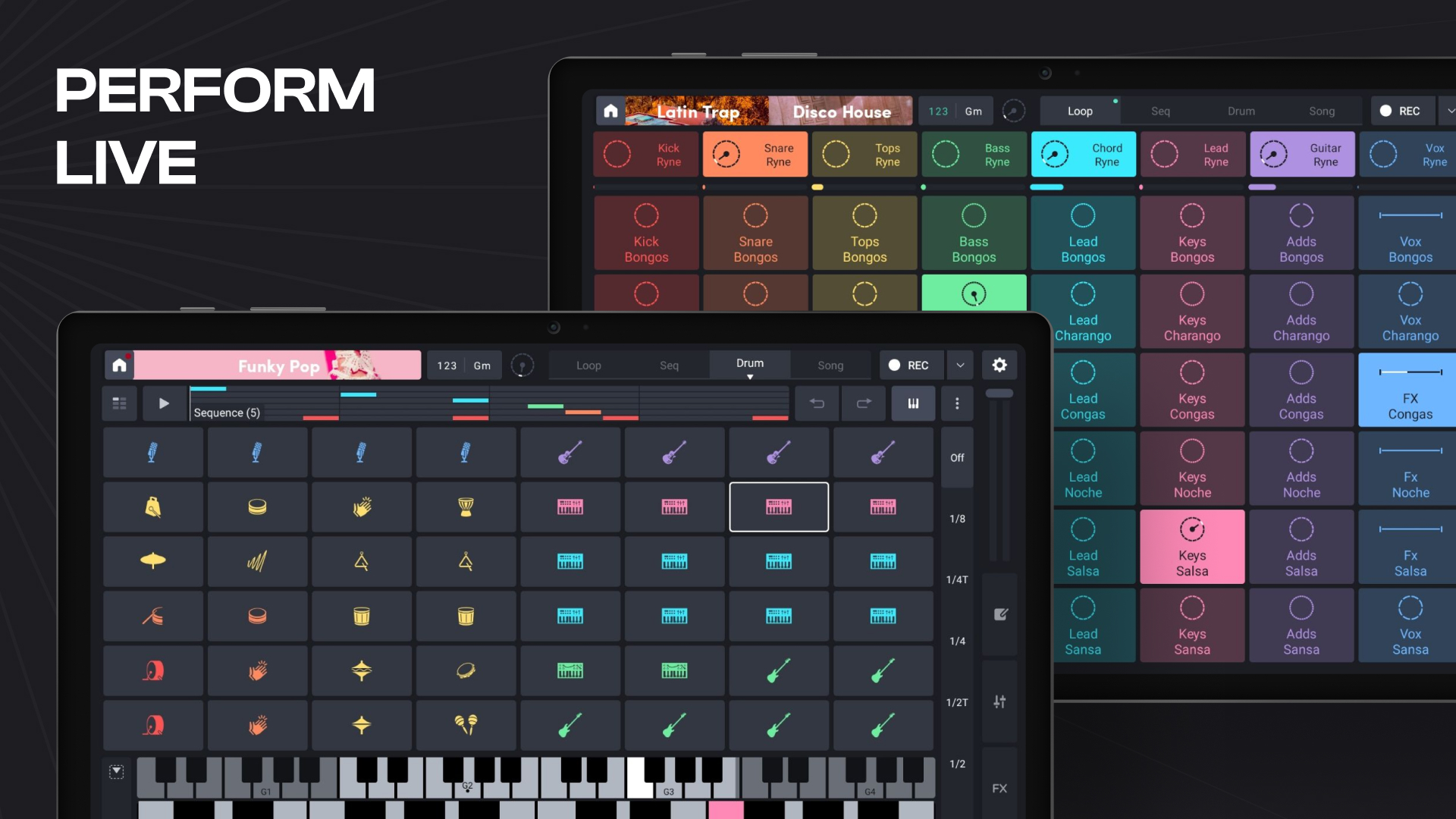Set quantize to Off in the right column
This screenshot has height=819, width=1456.
956,457
